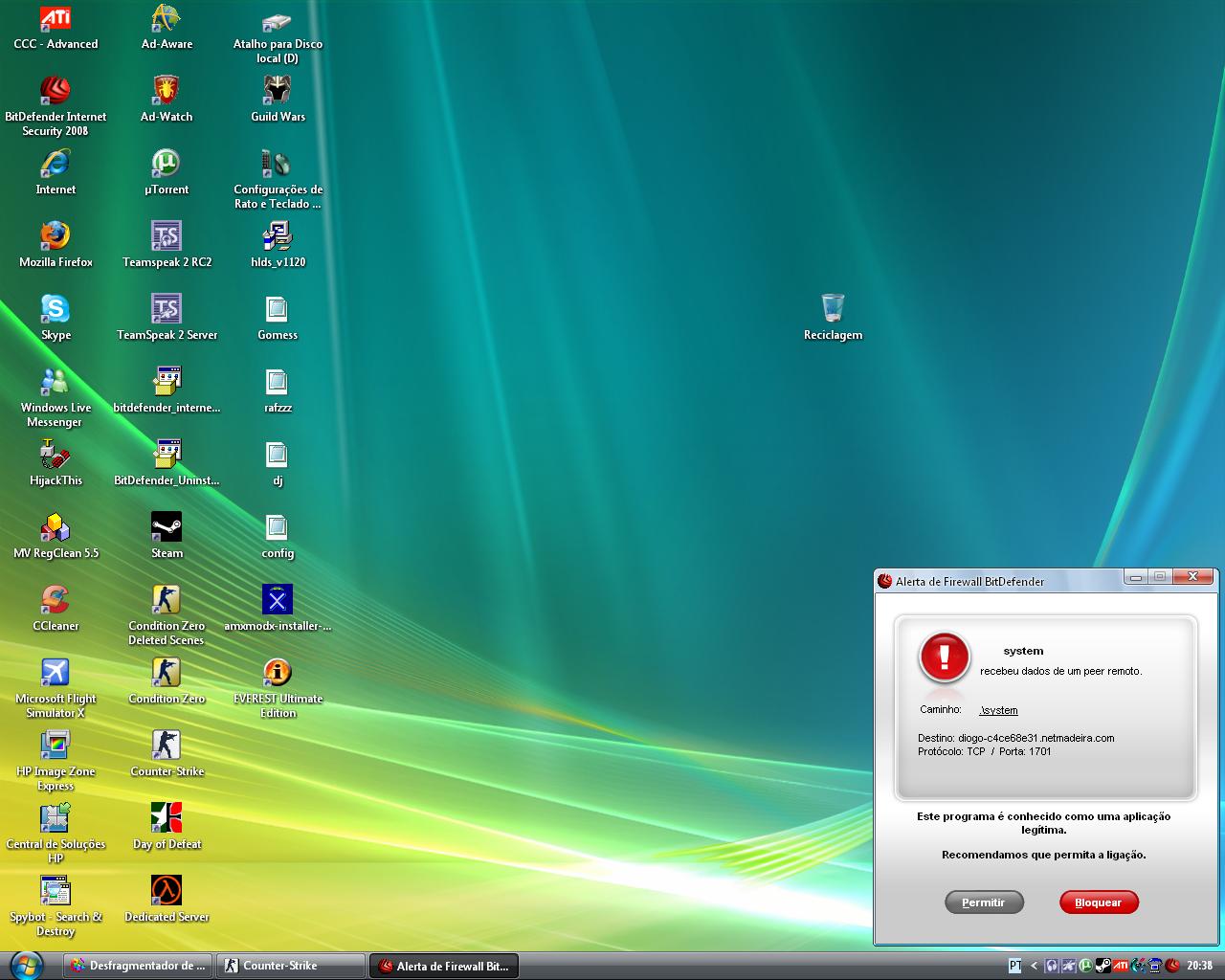Click ATI tray icon
This screenshot has width=1225, height=980.
(1121, 966)
